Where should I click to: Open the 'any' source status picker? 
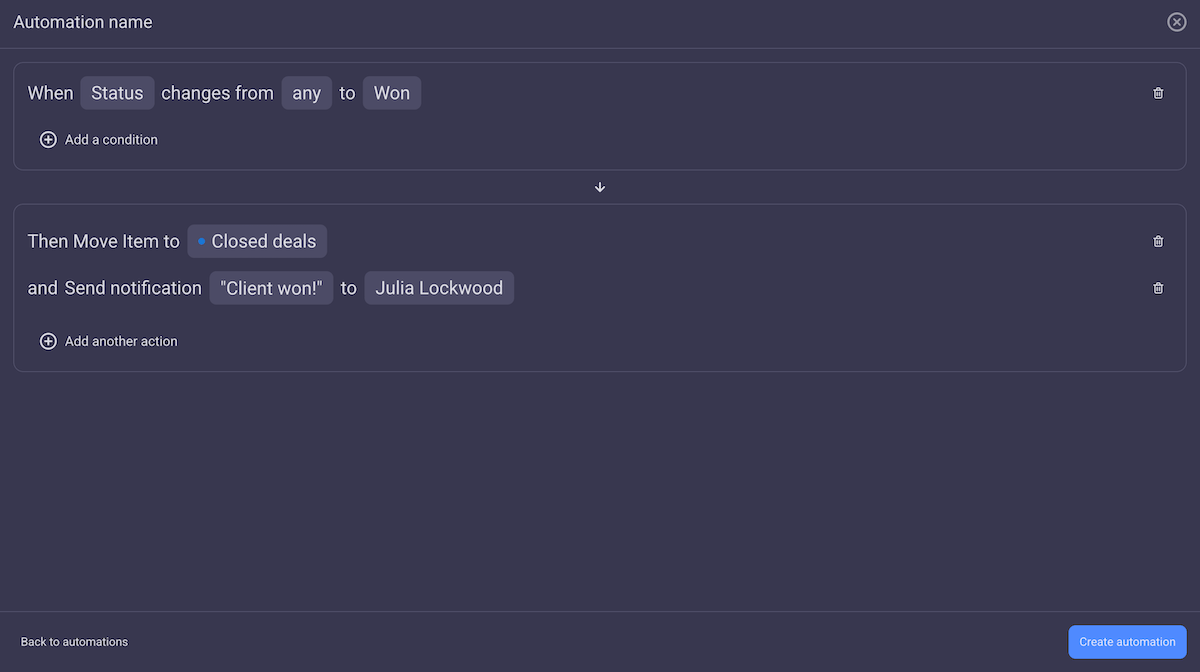306,92
